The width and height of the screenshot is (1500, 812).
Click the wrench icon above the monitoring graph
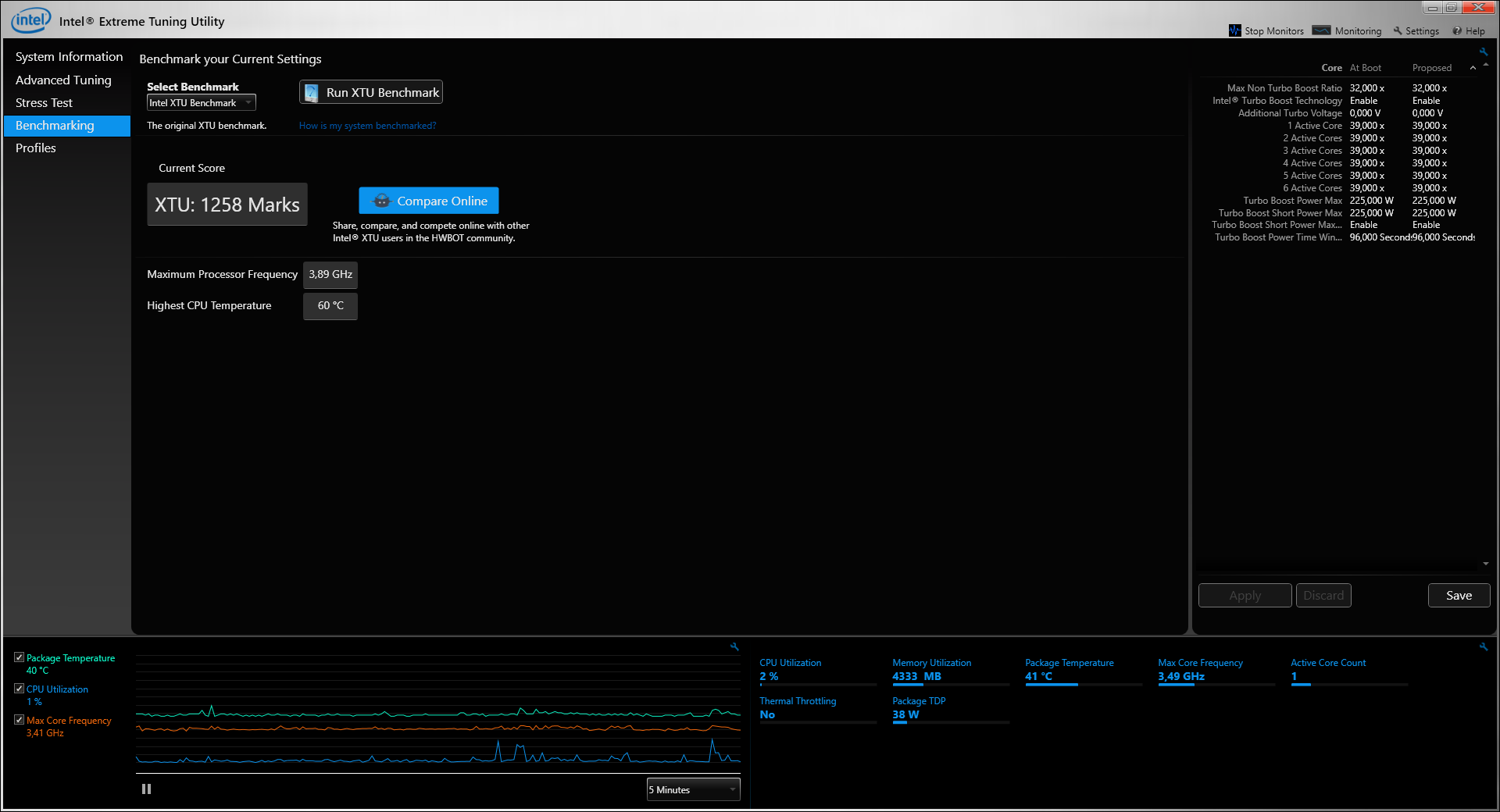click(734, 646)
